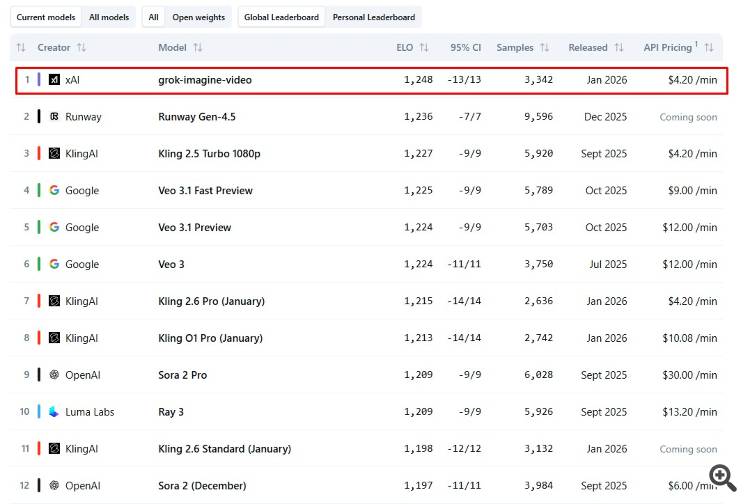Click the Creator column header text
750x504 pixels.
pyautogui.click(x=54, y=48)
